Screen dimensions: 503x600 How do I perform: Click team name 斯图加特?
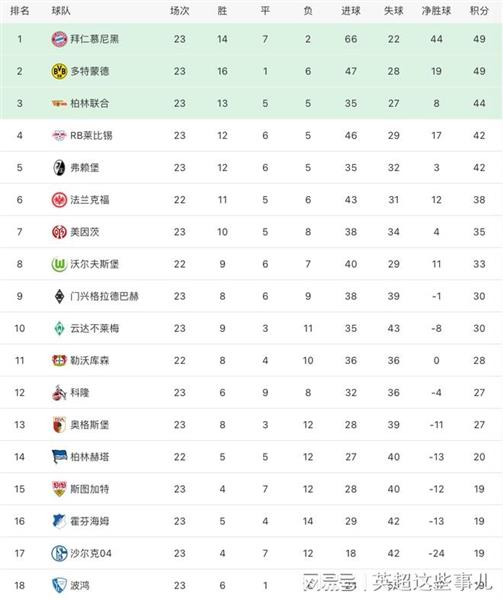click(90, 489)
